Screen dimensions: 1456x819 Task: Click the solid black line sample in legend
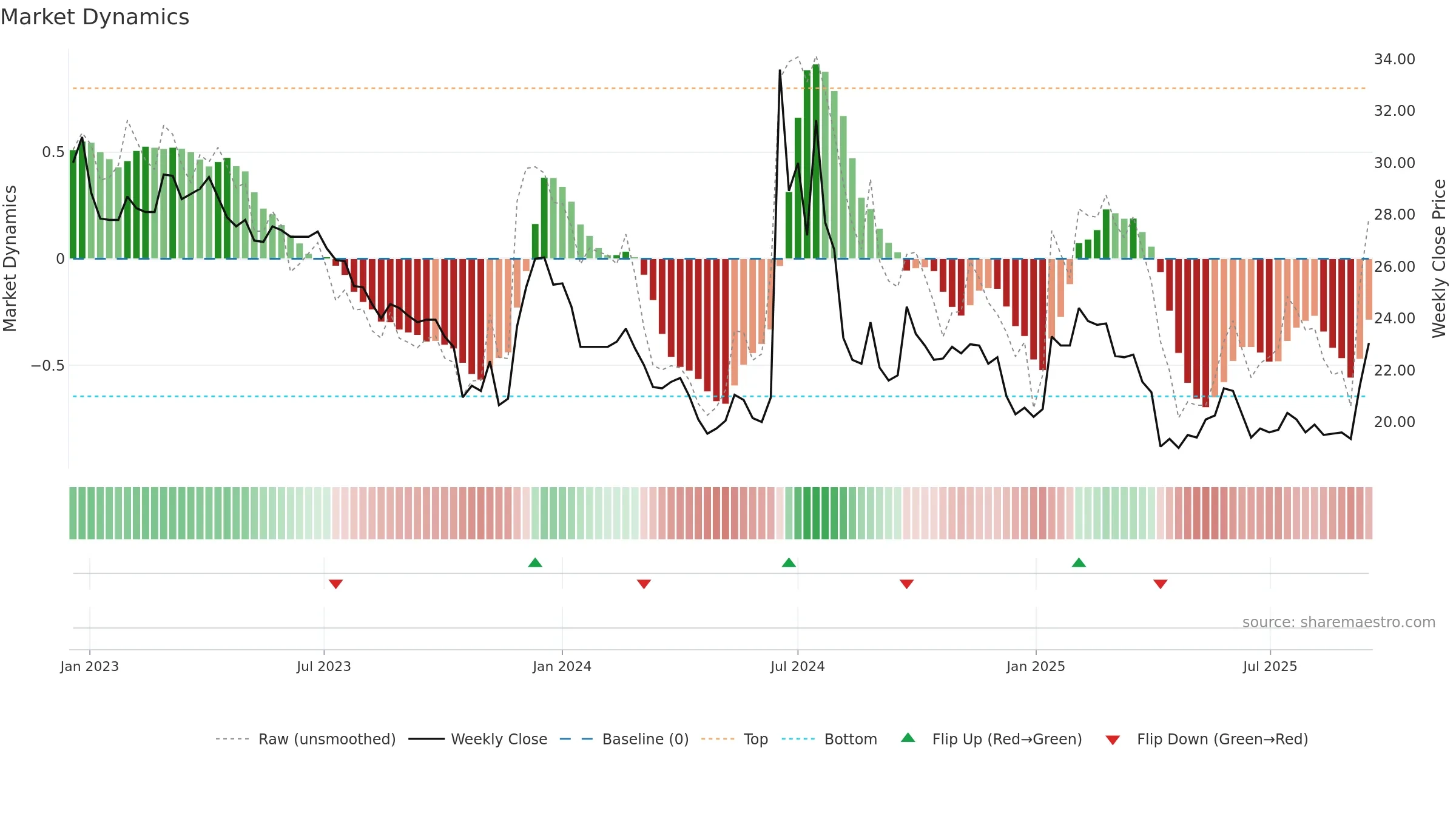click(x=426, y=739)
